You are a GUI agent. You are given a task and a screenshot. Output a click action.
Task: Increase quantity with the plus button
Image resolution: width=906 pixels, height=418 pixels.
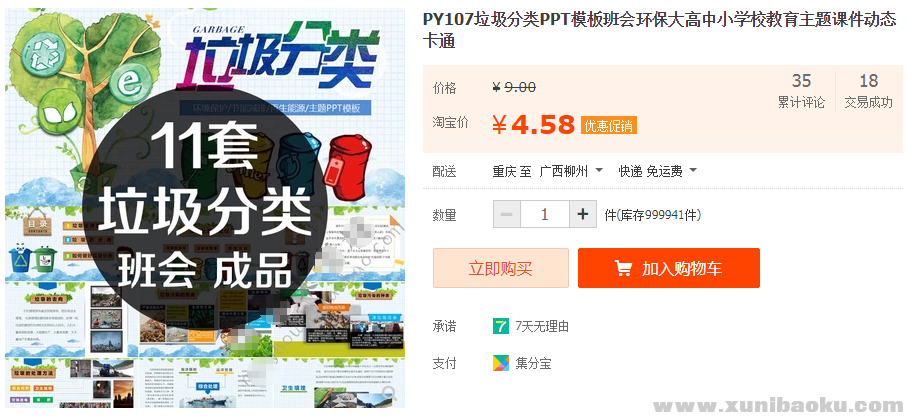pos(582,214)
